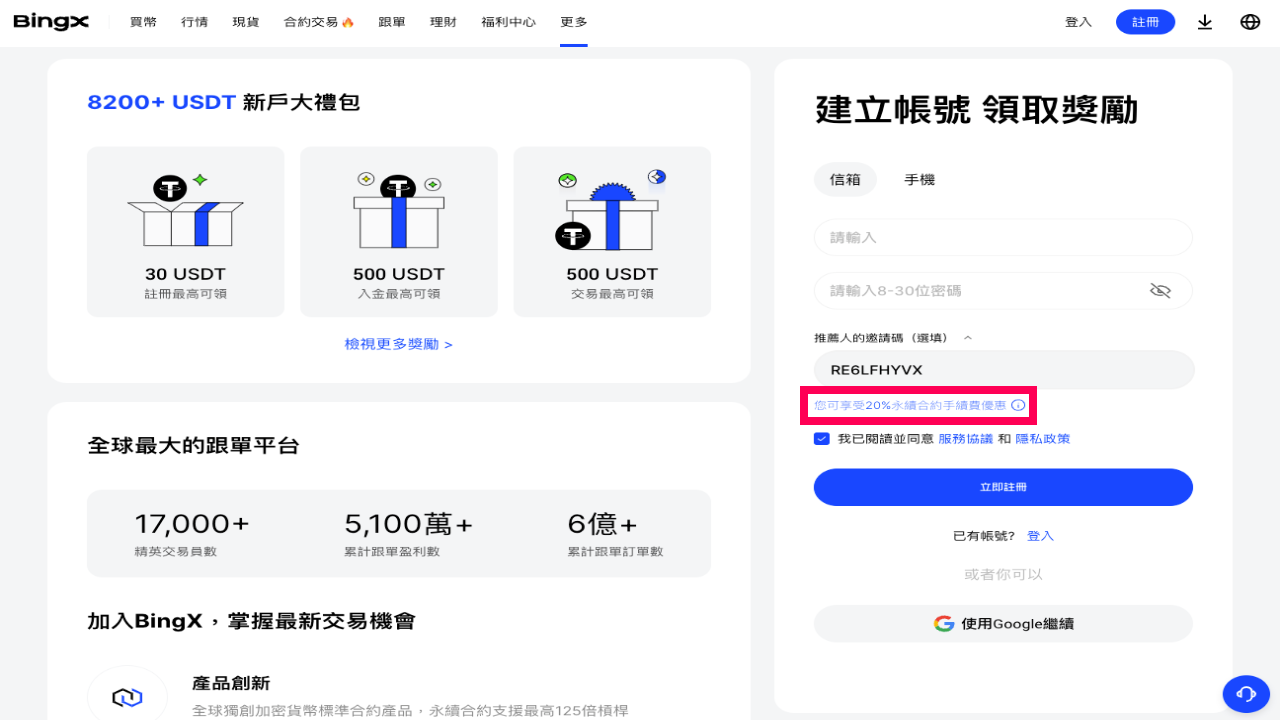Open the app download icon top right
Image resolution: width=1280 pixels, height=720 pixels.
coord(1204,21)
